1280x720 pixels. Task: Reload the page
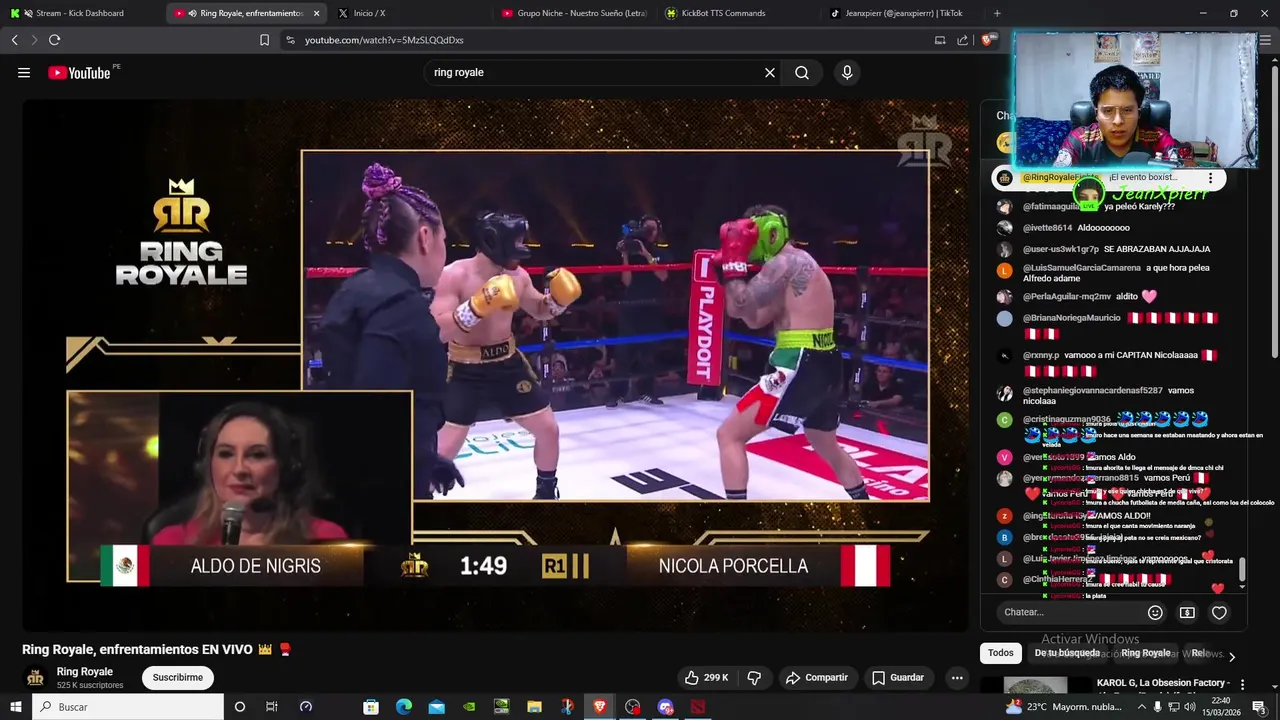(54, 40)
